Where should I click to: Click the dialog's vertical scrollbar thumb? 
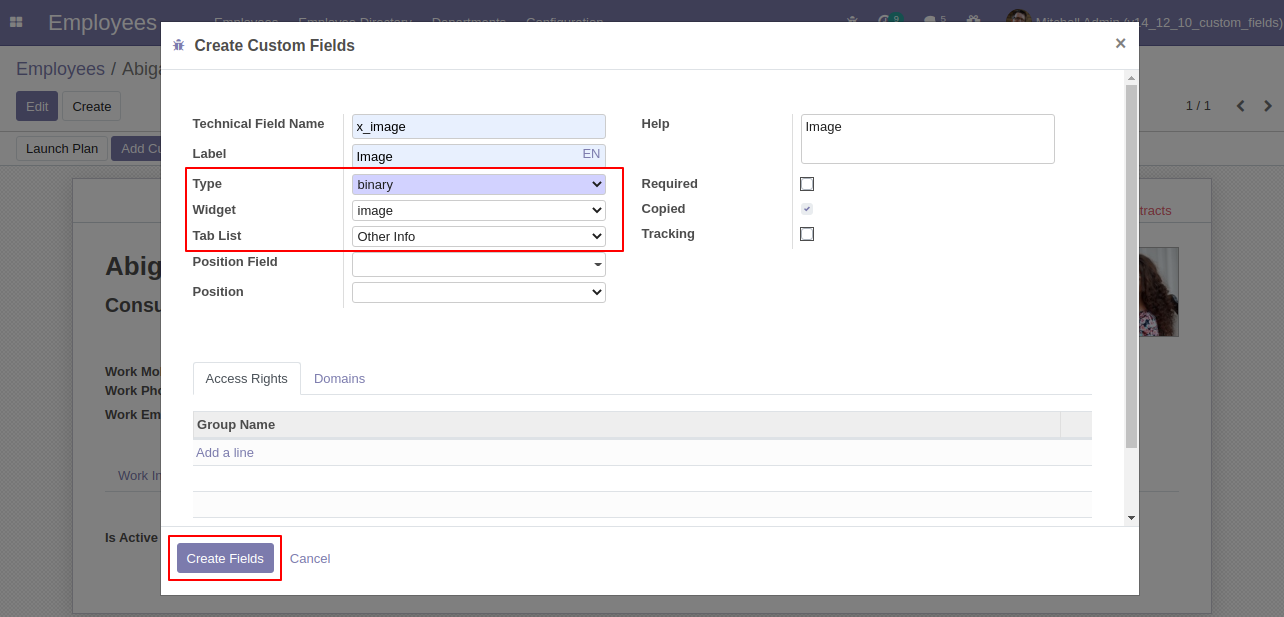(x=1131, y=265)
